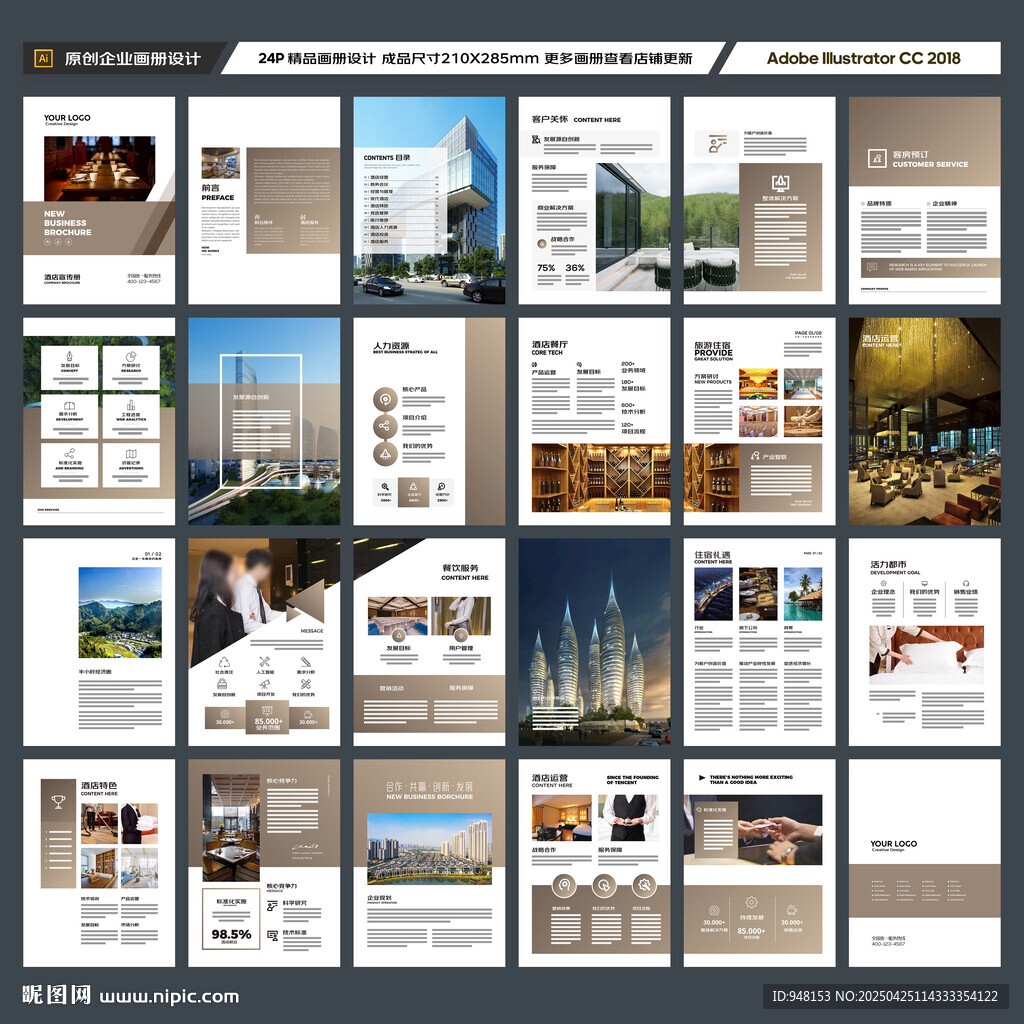Click the bar chart icon on 工程进度 card
The width and height of the screenshot is (1024, 1024).
(131, 406)
